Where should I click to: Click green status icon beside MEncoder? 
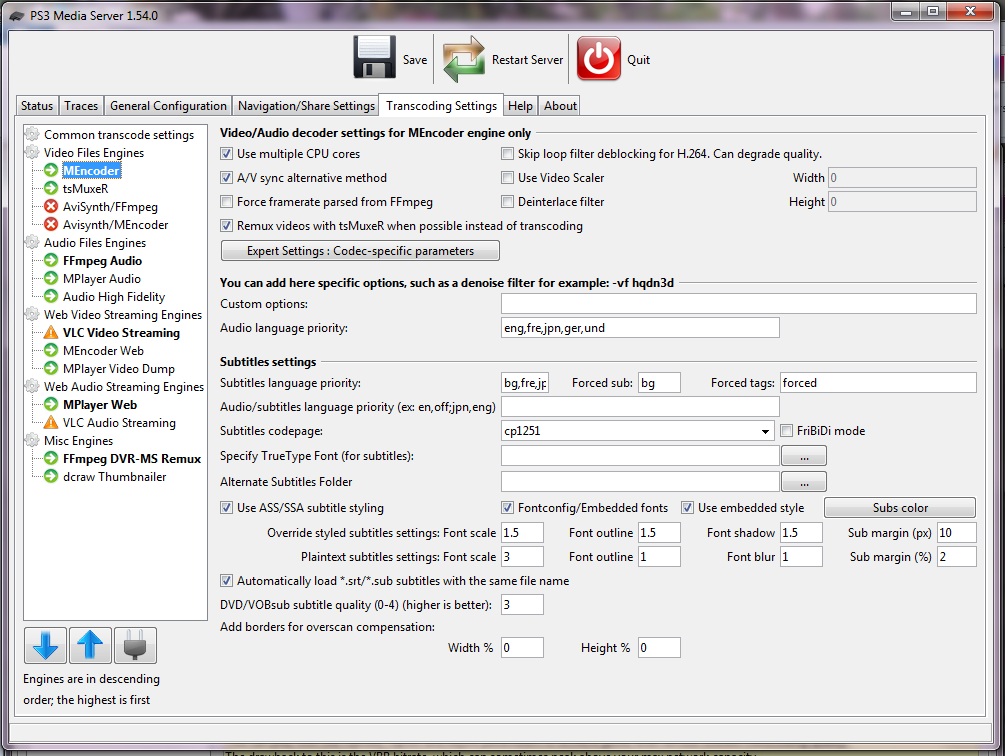(51, 170)
